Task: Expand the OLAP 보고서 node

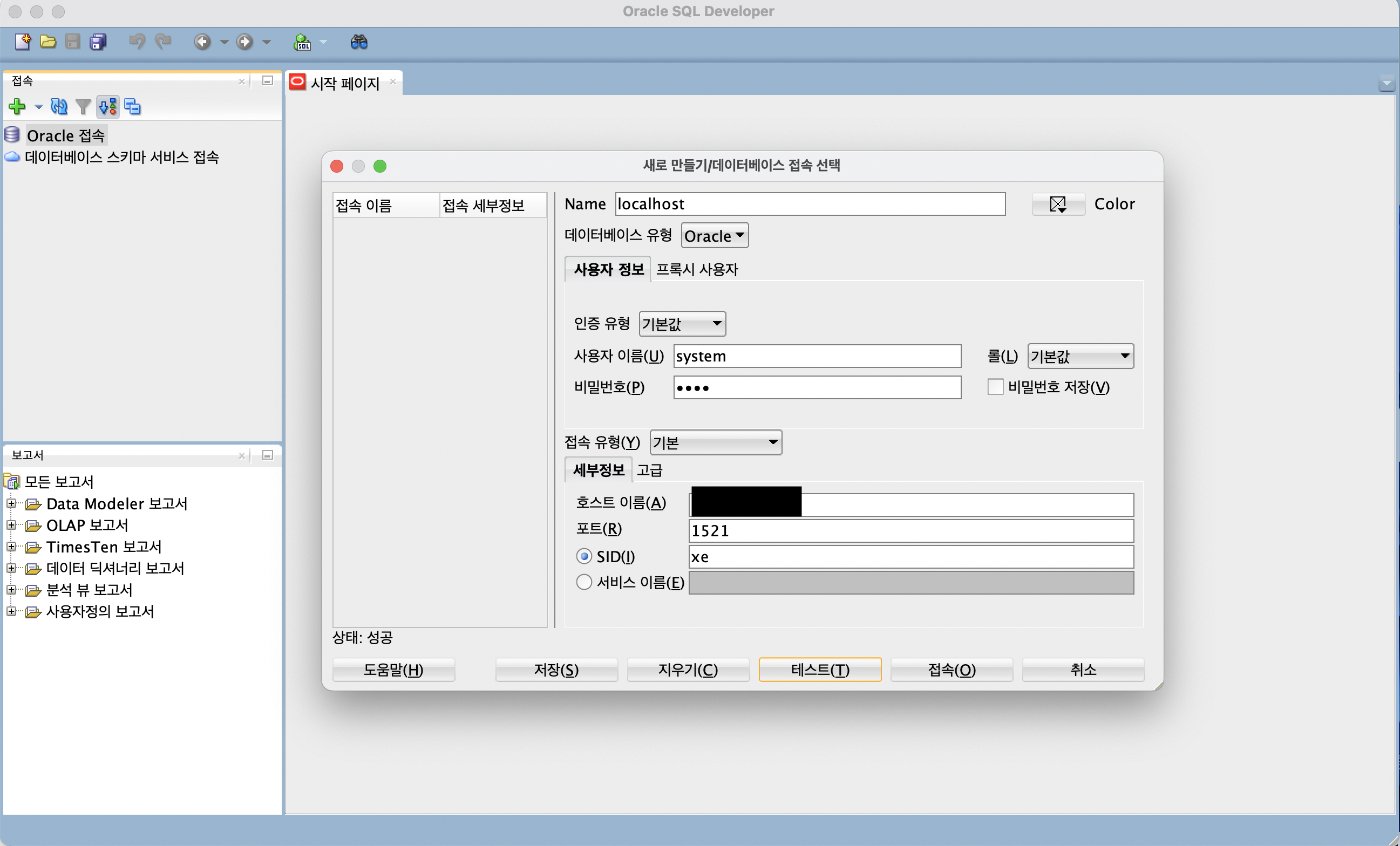Action: [x=11, y=525]
